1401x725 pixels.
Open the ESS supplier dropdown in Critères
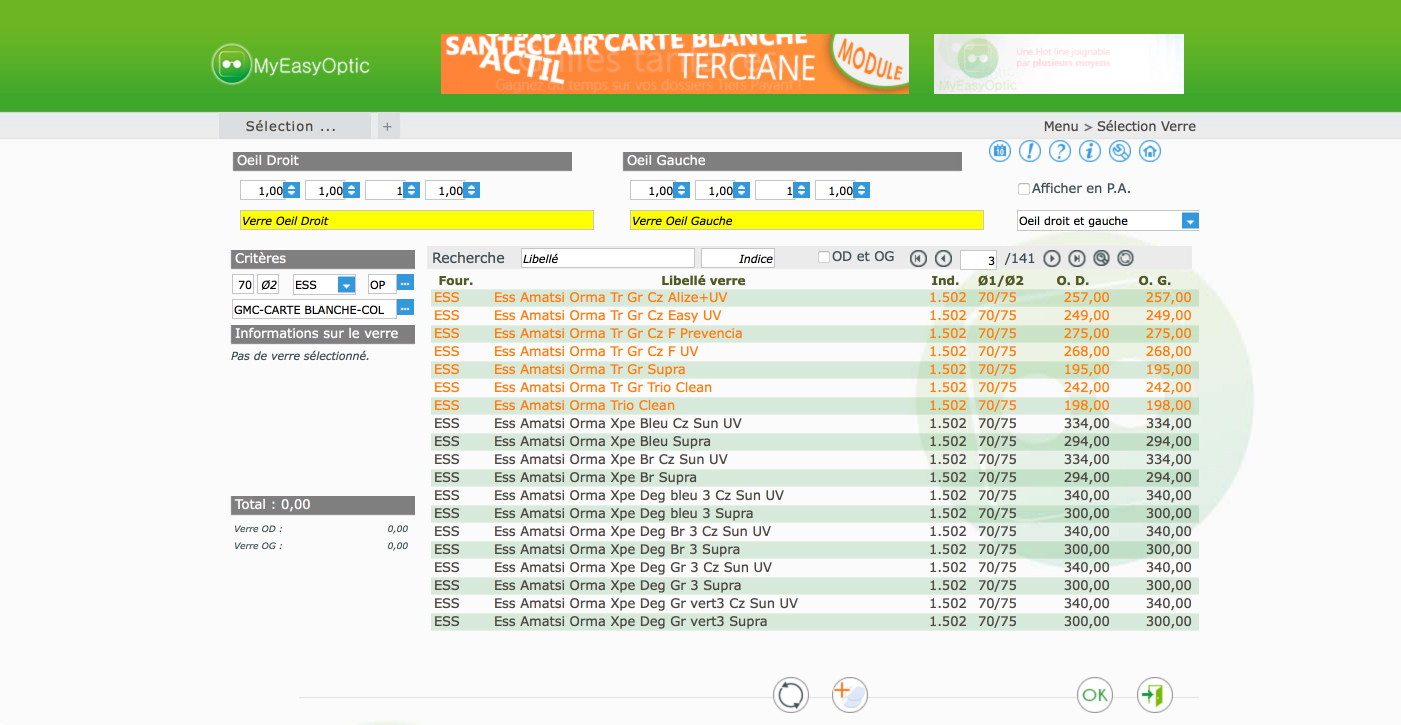[324, 284]
